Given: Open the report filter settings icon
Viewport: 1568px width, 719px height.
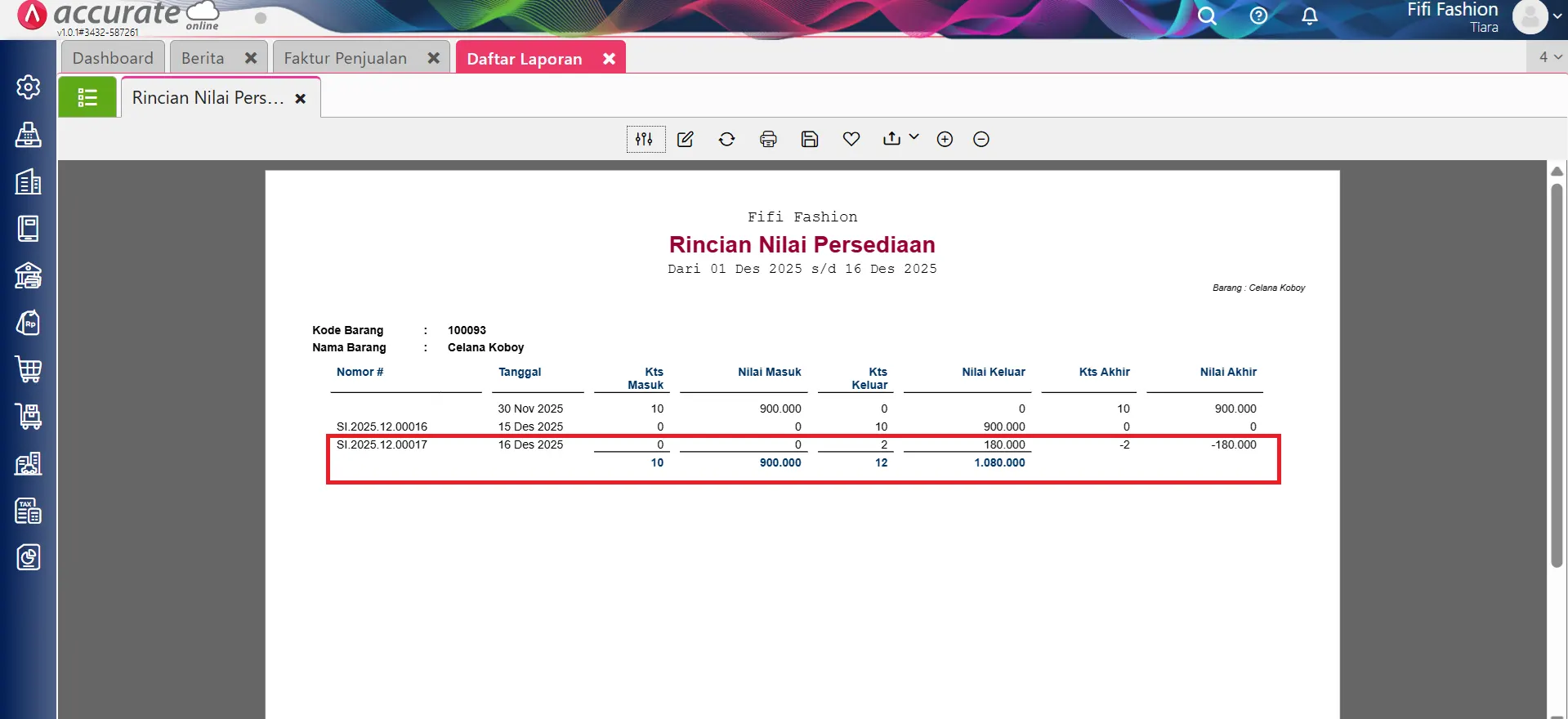Looking at the screenshot, I should tap(645, 140).
